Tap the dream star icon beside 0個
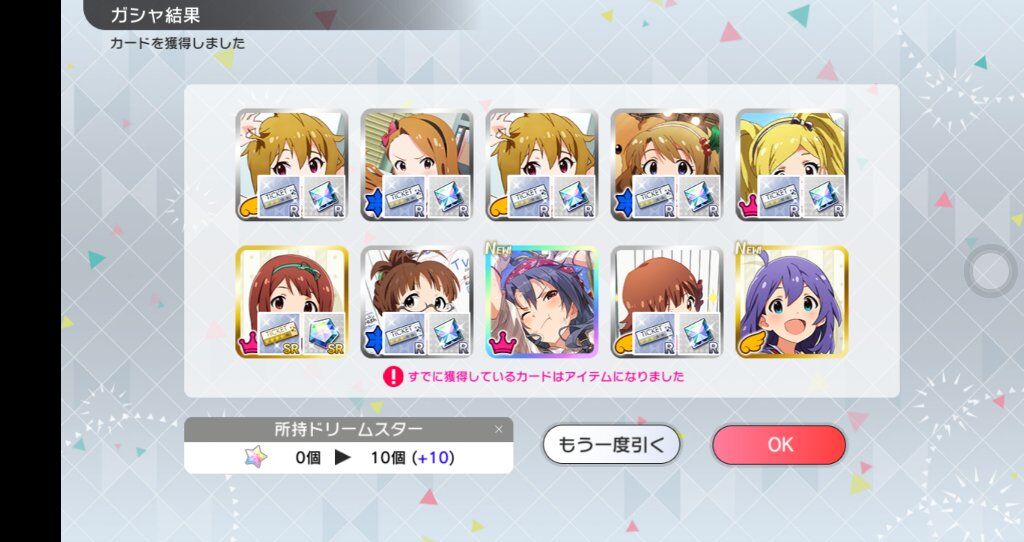This screenshot has height=542, width=1024. click(x=256, y=457)
